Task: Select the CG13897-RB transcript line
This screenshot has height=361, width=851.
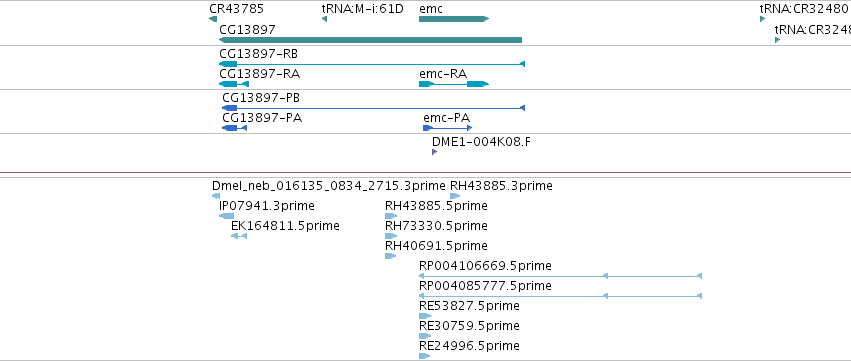Action: pos(372,64)
